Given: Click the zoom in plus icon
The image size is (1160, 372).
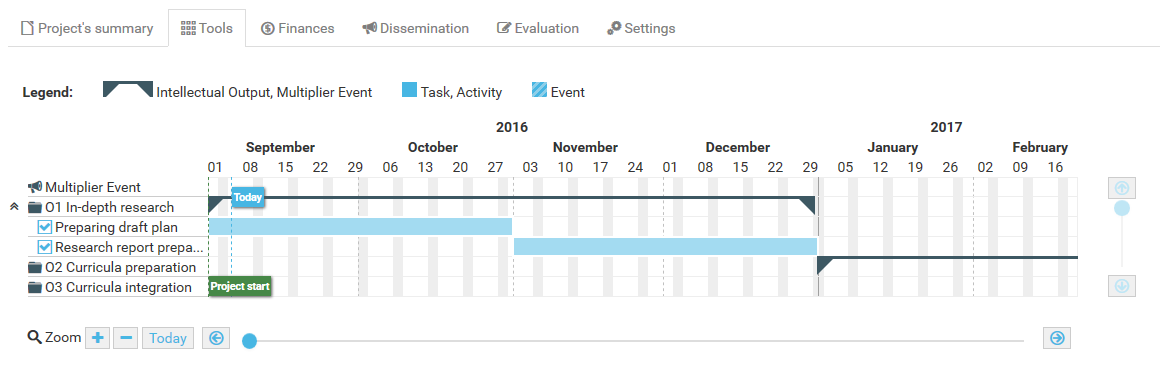Looking at the screenshot, I should tap(98, 338).
